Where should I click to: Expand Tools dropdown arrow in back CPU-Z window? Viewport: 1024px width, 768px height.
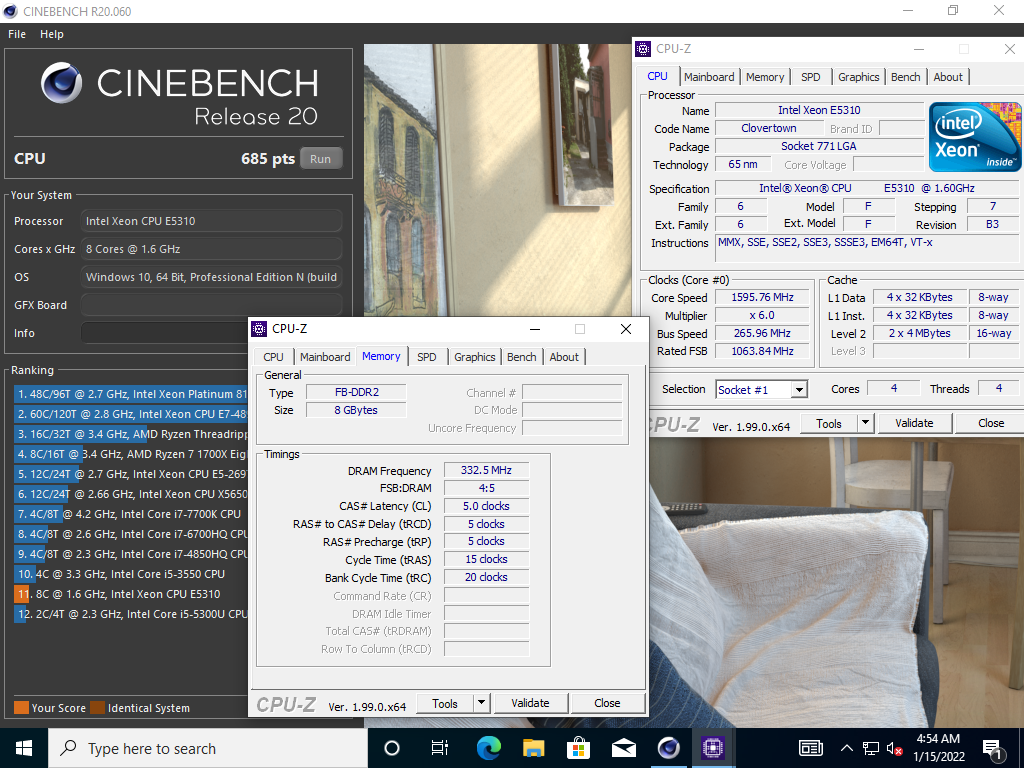coord(865,423)
